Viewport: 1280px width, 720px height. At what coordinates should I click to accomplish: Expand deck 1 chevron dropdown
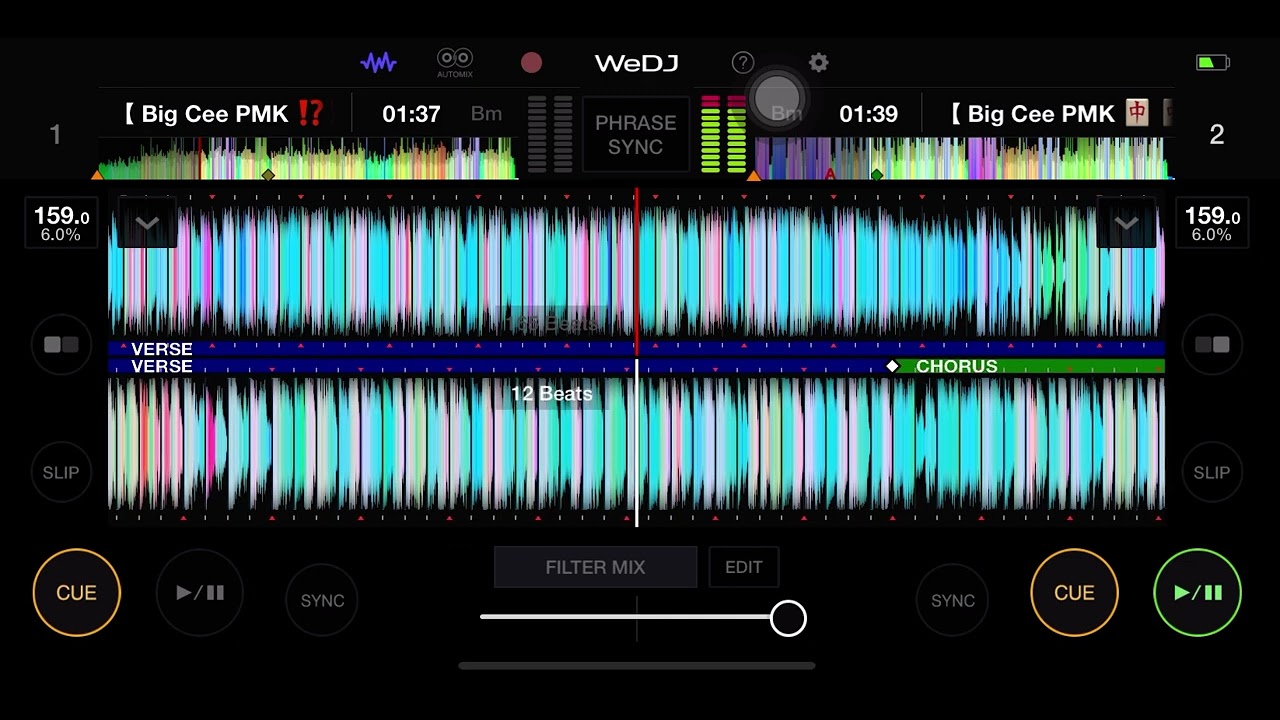click(147, 223)
